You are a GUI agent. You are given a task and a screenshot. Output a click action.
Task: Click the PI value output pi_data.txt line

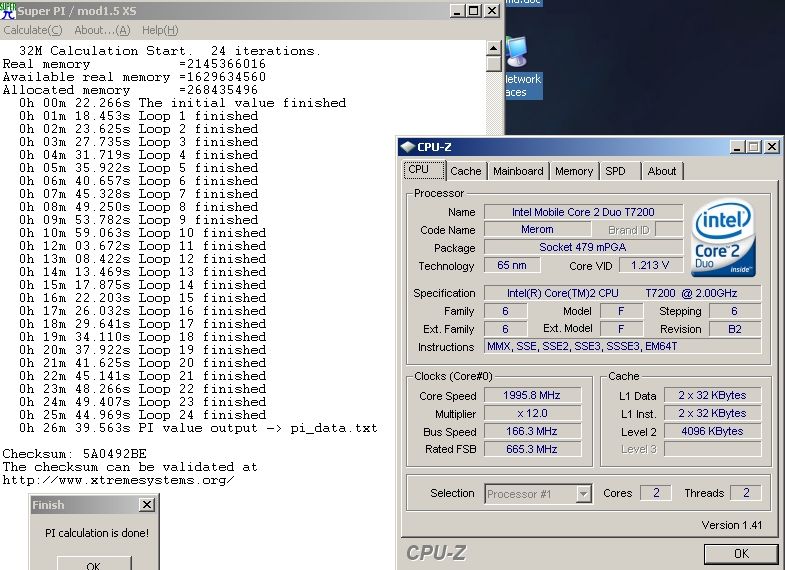pos(198,428)
